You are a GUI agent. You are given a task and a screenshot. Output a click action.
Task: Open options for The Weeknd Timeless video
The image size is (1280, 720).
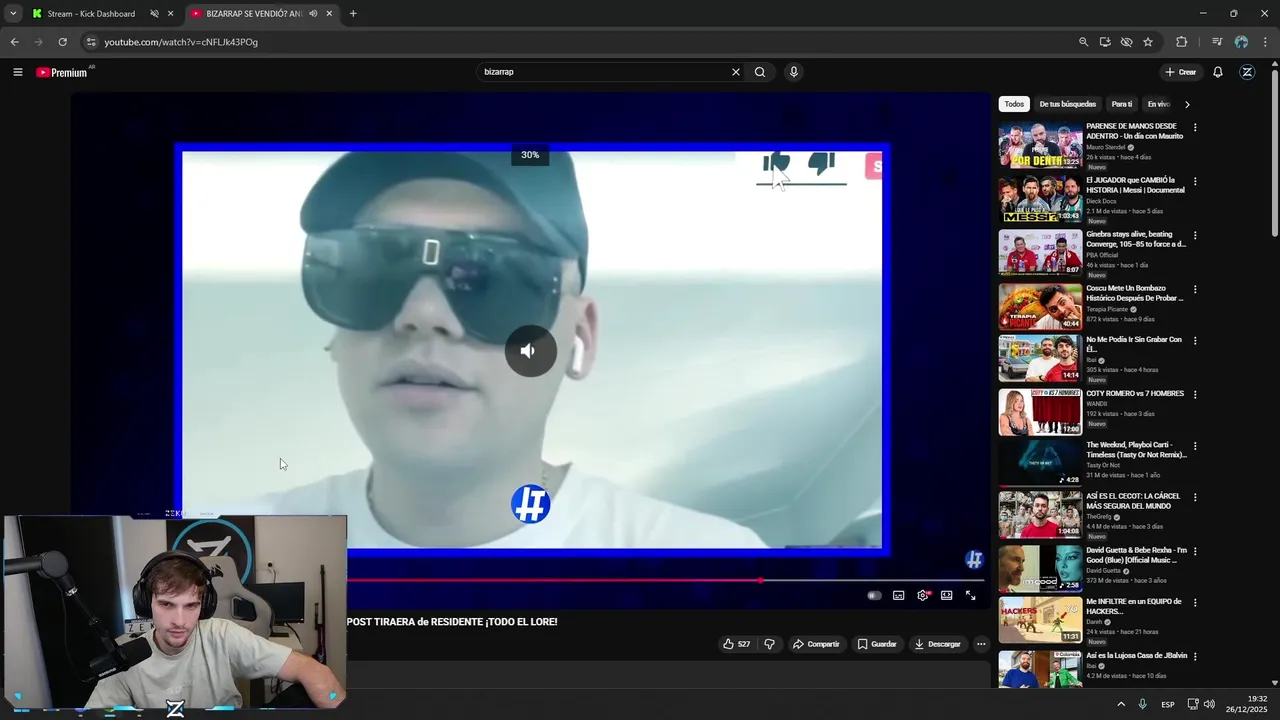pos(1195,446)
